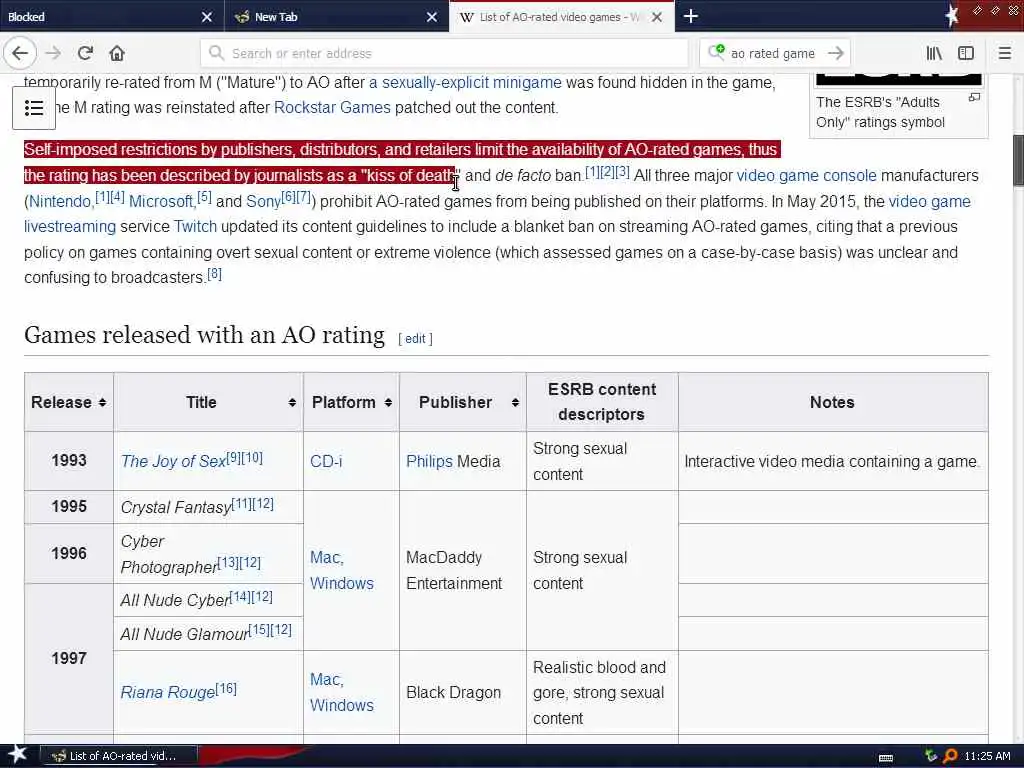Open the Rockstar Games link
The width and height of the screenshot is (1024, 768).
332,108
